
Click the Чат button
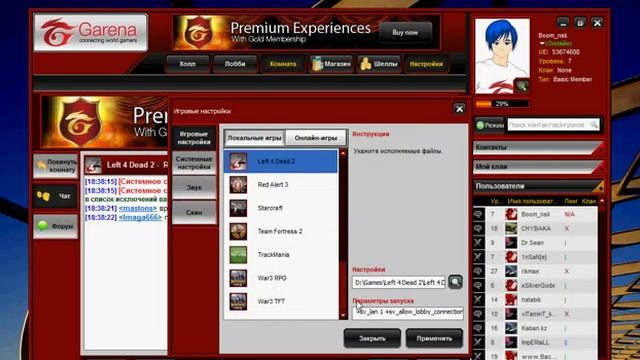(x=56, y=196)
